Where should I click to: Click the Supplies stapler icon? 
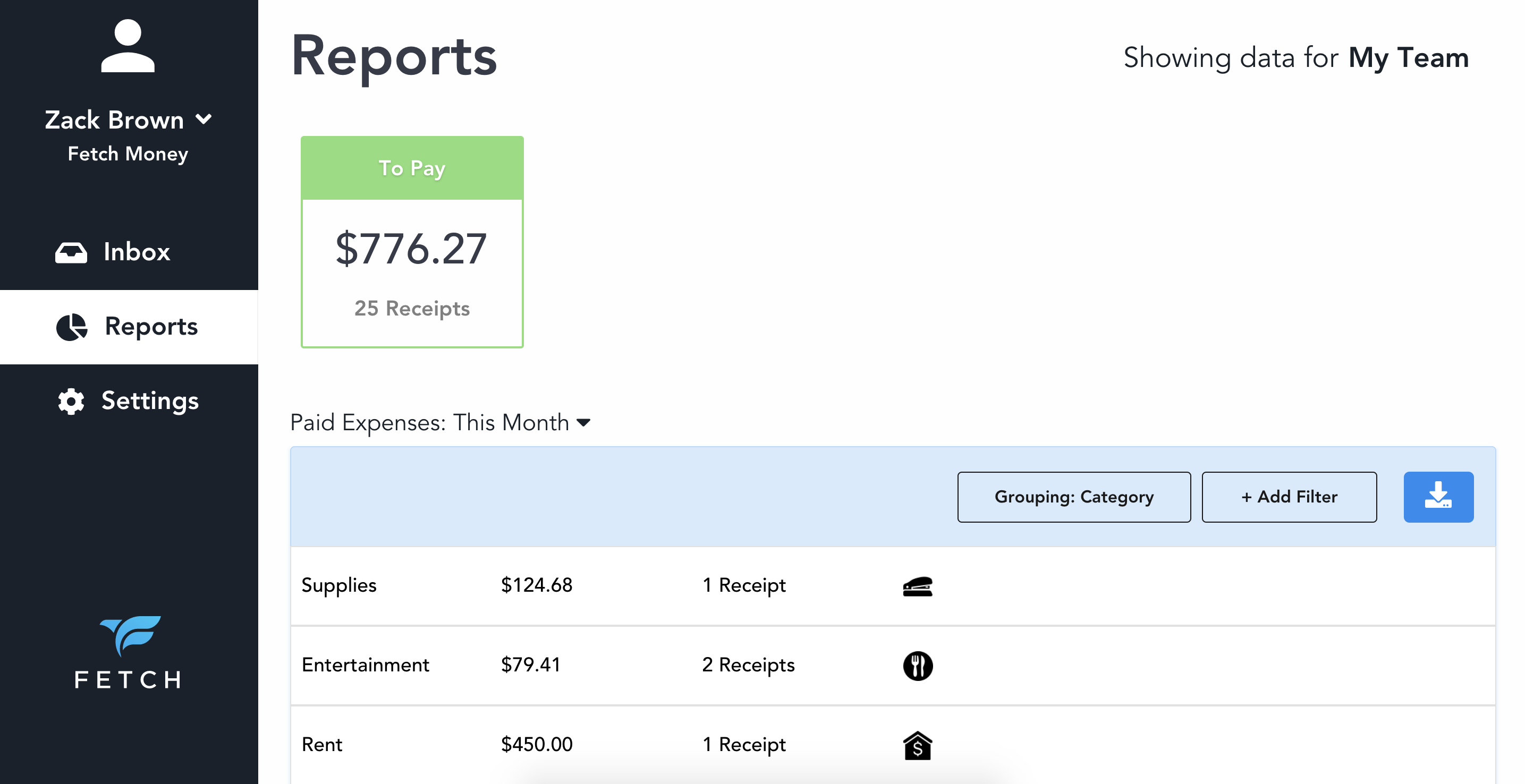point(917,586)
